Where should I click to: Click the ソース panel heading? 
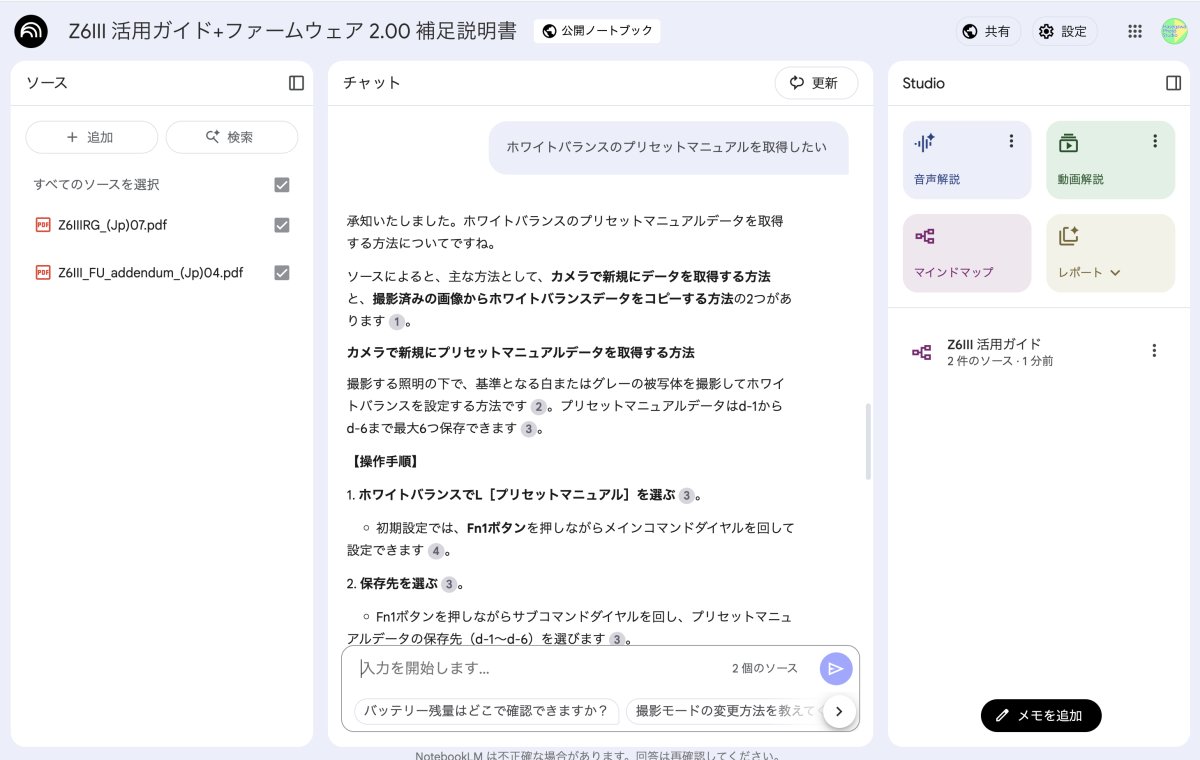click(47, 83)
